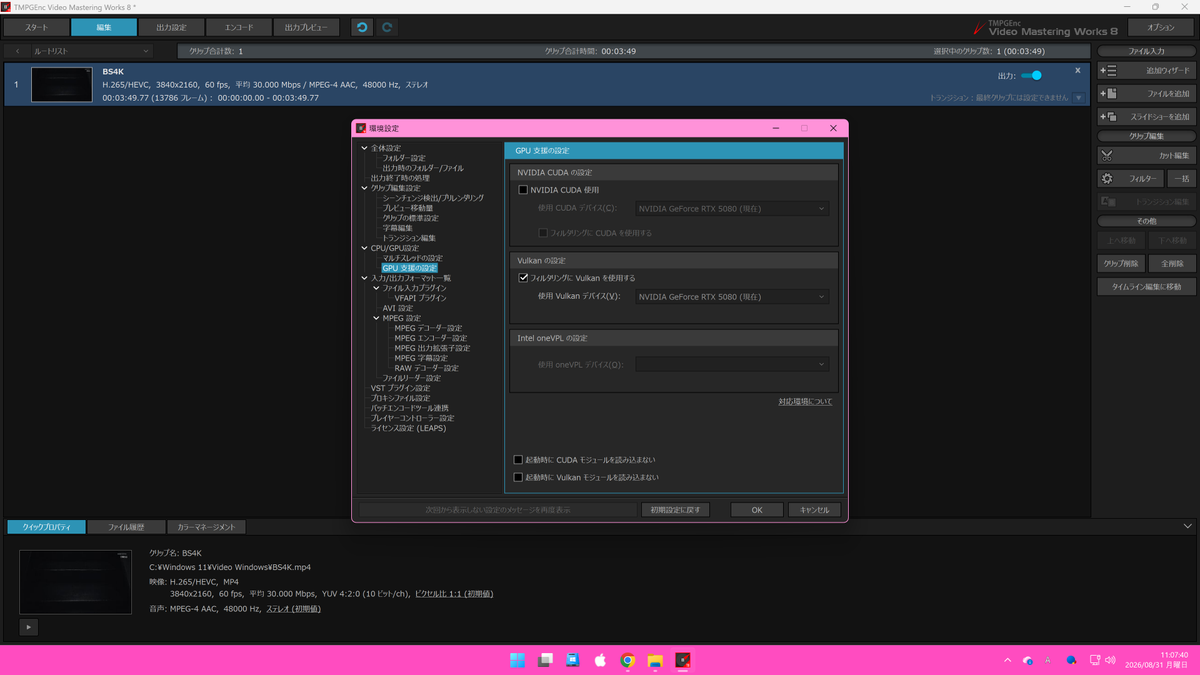The height and width of the screenshot is (675, 1200).
Task: Select フォルダー設定 in settings tree
Action: (x=404, y=158)
